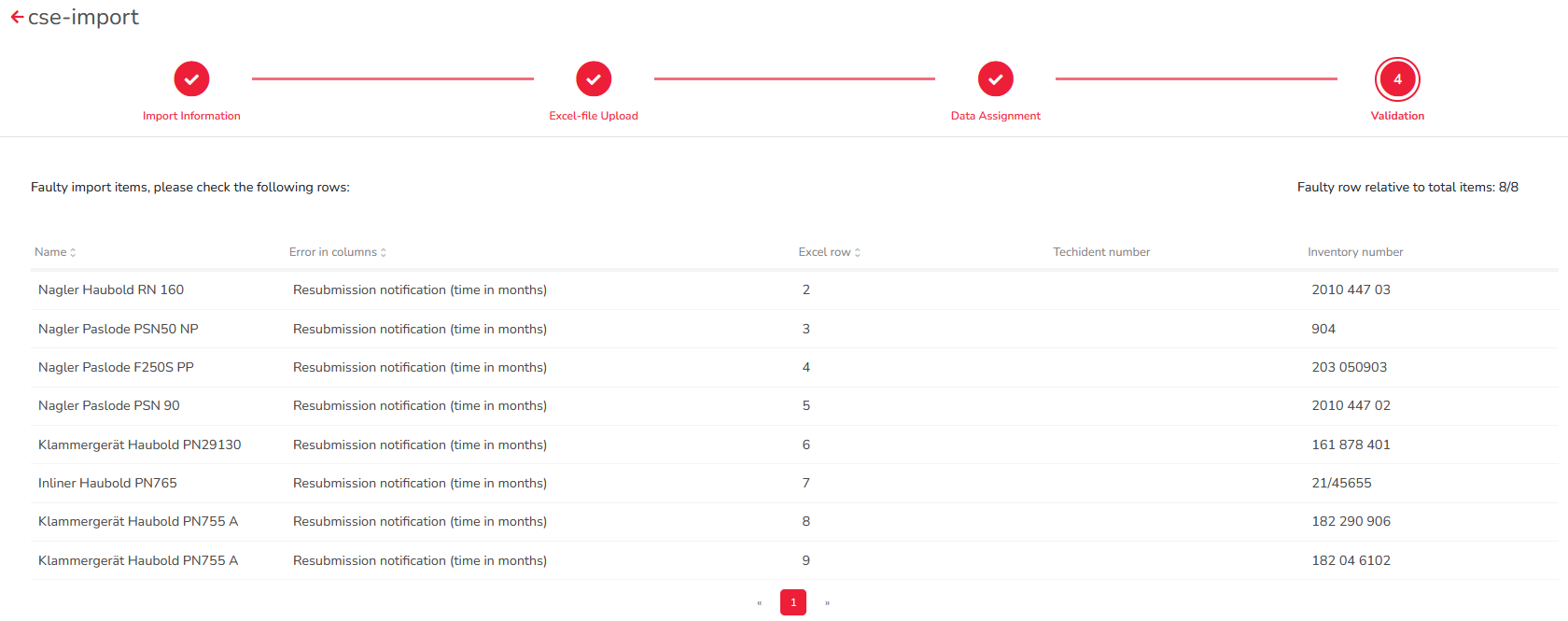Select Klammergerät Haubold PN29130 row
The image size is (1568, 621).
click(x=139, y=445)
